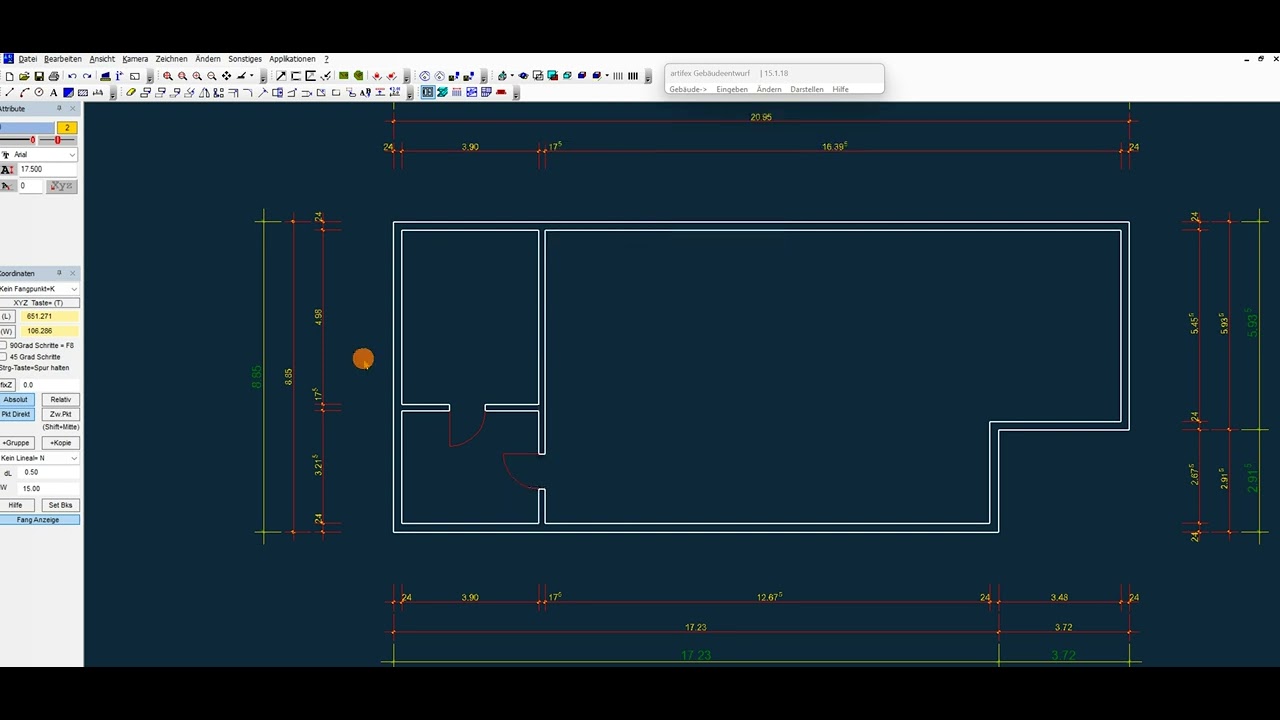This screenshot has height=720, width=1280.
Task: Click the Fang Anzeige button
Action: [38, 520]
